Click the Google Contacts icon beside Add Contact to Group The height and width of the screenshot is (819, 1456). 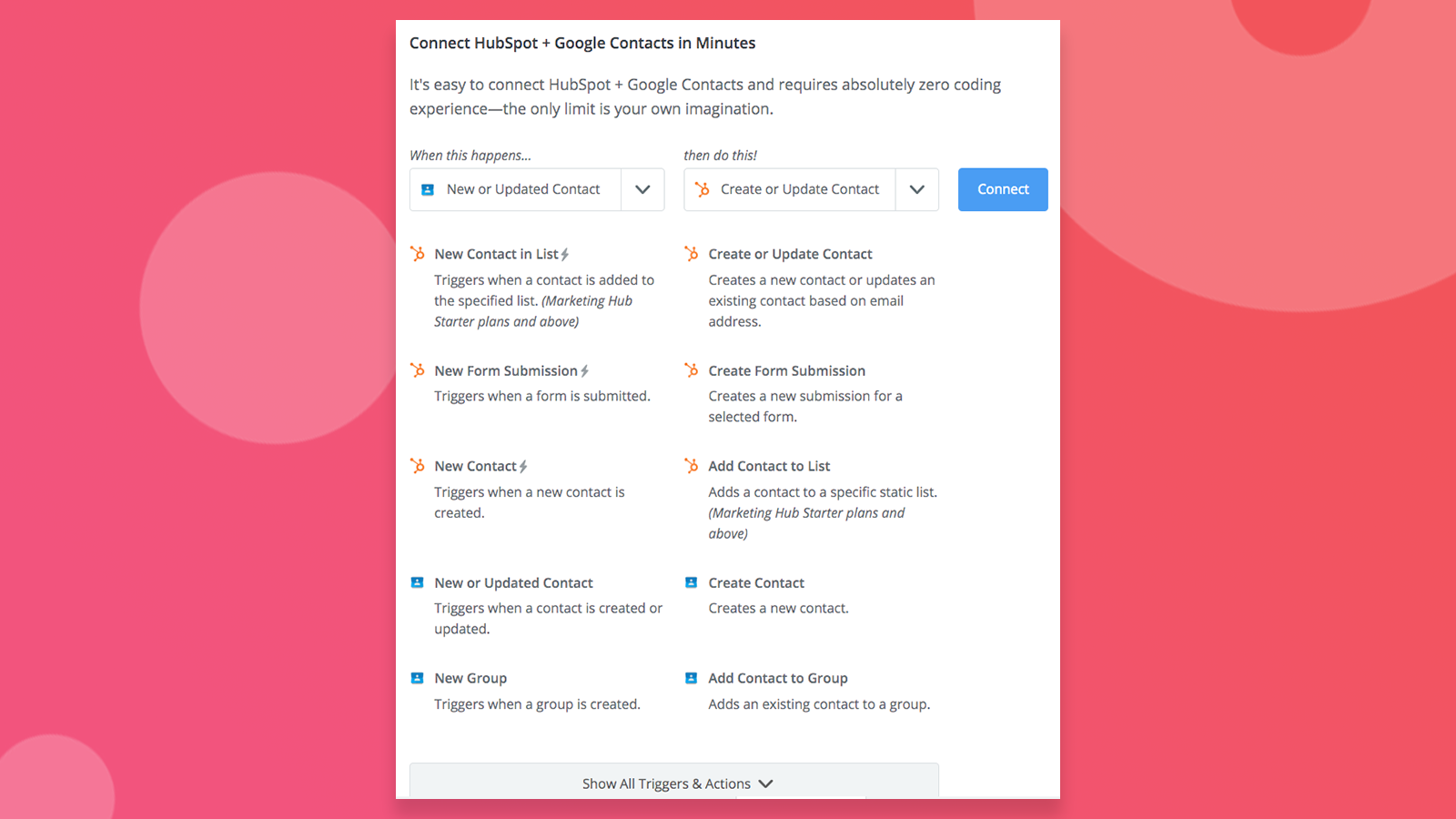point(692,678)
